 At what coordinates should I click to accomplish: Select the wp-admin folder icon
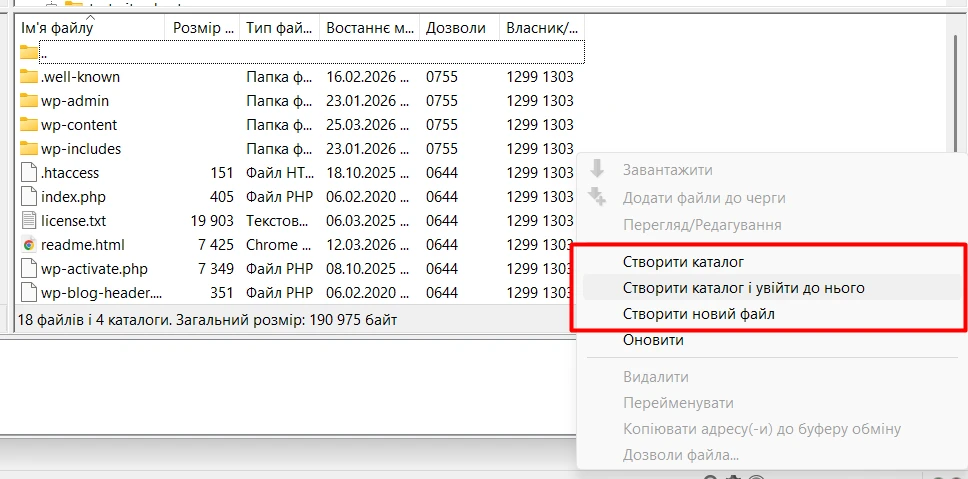point(28,101)
